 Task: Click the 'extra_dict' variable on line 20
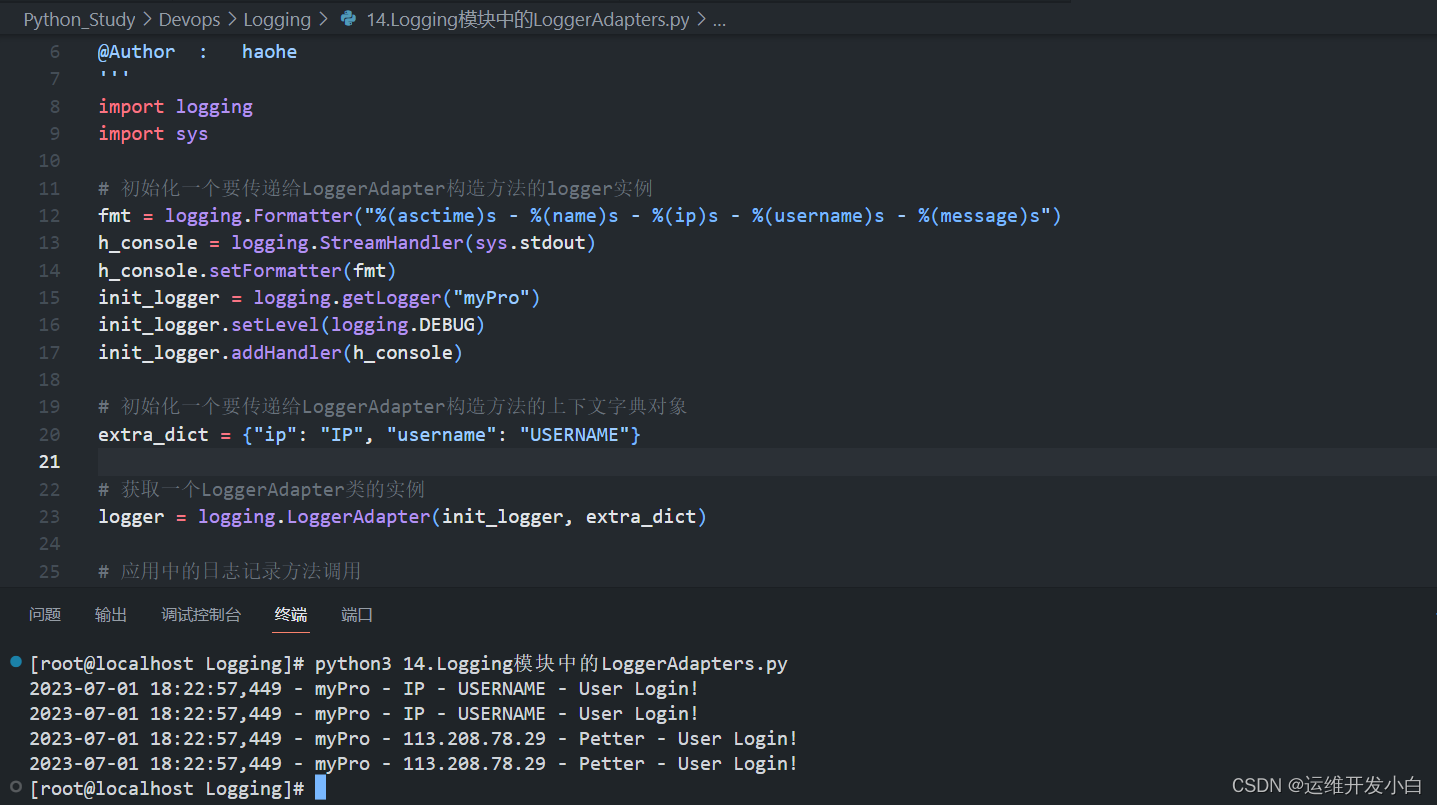click(x=153, y=435)
